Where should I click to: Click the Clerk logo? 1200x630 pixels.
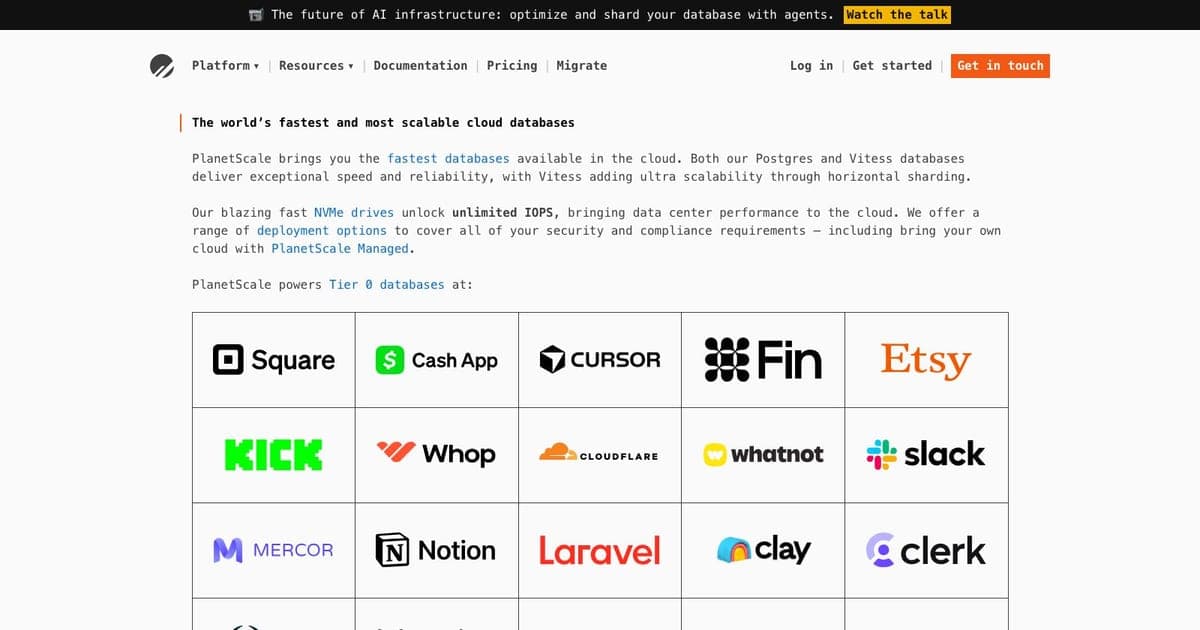coord(926,550)
